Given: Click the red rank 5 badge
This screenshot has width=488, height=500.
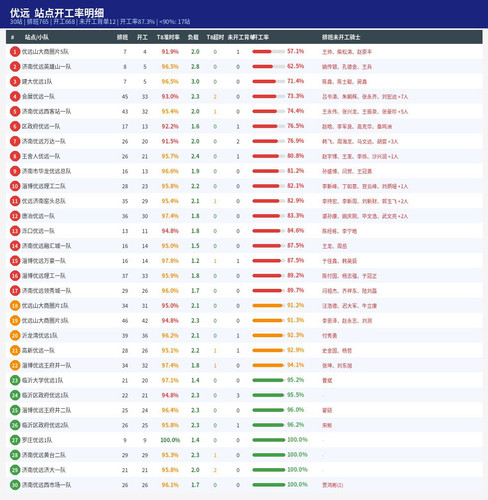Looking at the screenshot, I should (15, 111).
